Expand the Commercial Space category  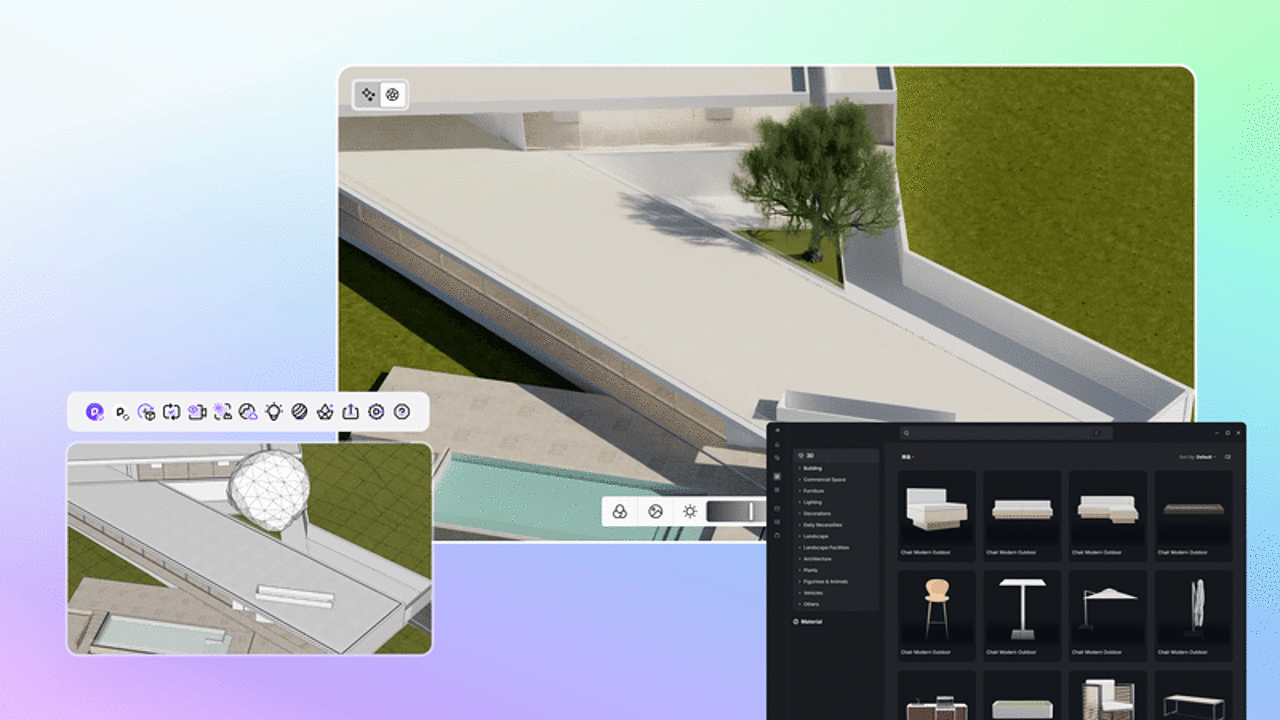(822, 480)
